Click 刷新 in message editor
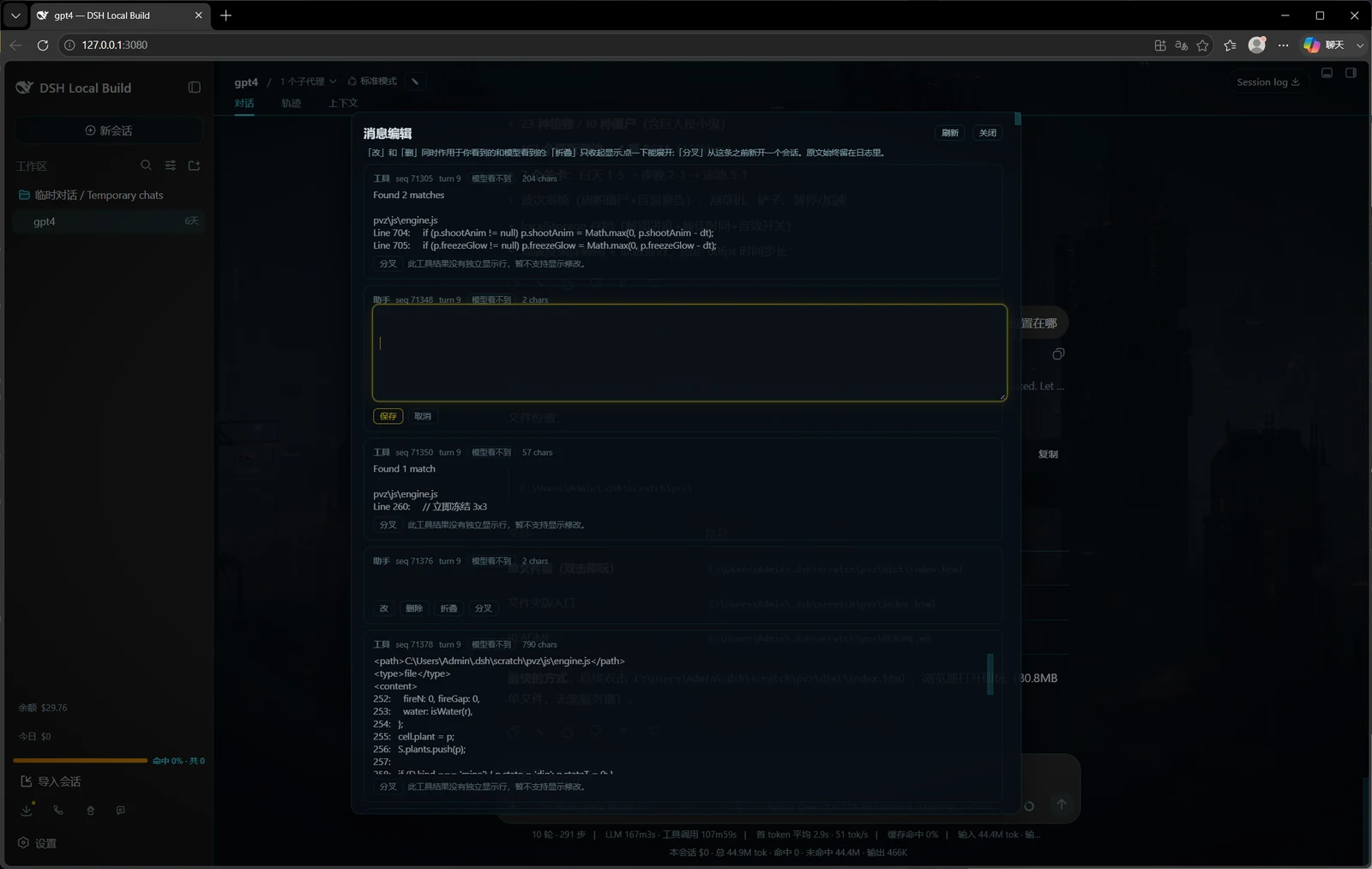The width and height of the screenshot is (1372, 869). point(950,133)
